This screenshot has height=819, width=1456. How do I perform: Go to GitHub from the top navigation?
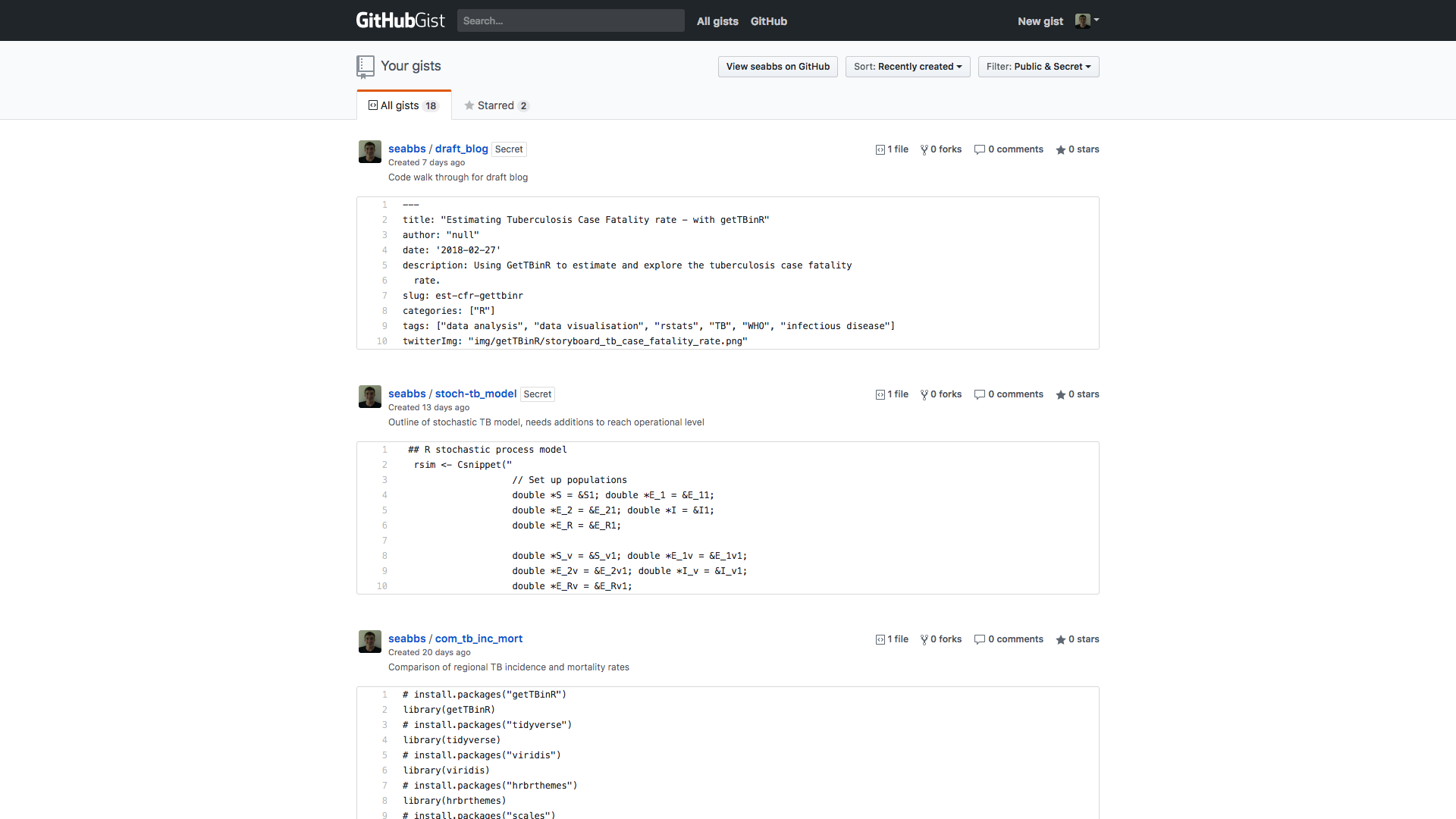point(768,21)
